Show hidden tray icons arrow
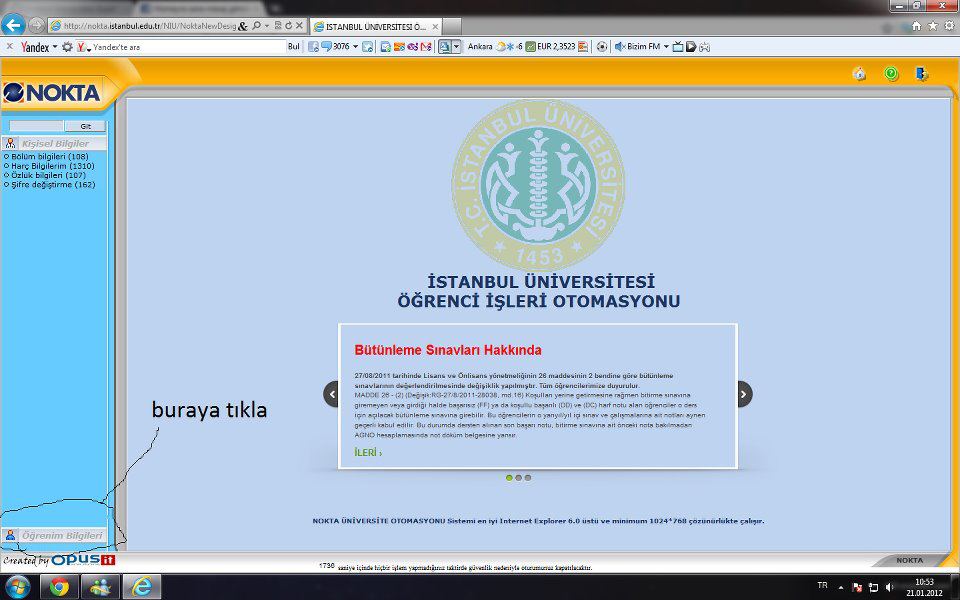Screen dimensions: 960x600 pyautogui.click(x=840, y=587)
